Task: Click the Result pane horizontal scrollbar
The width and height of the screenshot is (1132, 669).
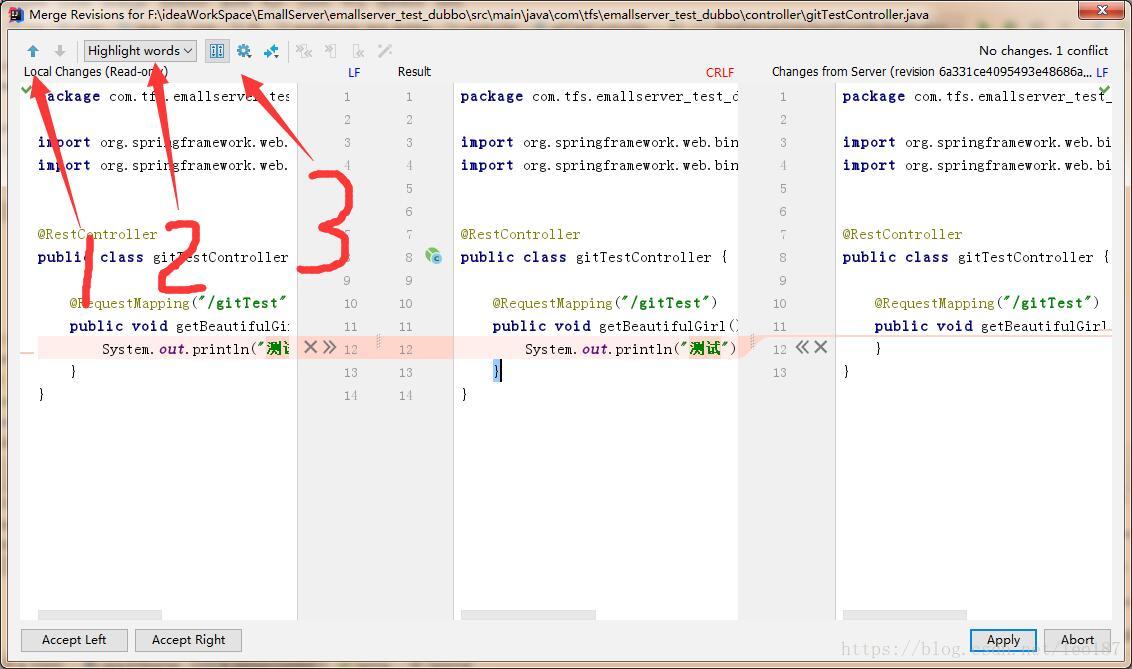Action: pos(528,615)
